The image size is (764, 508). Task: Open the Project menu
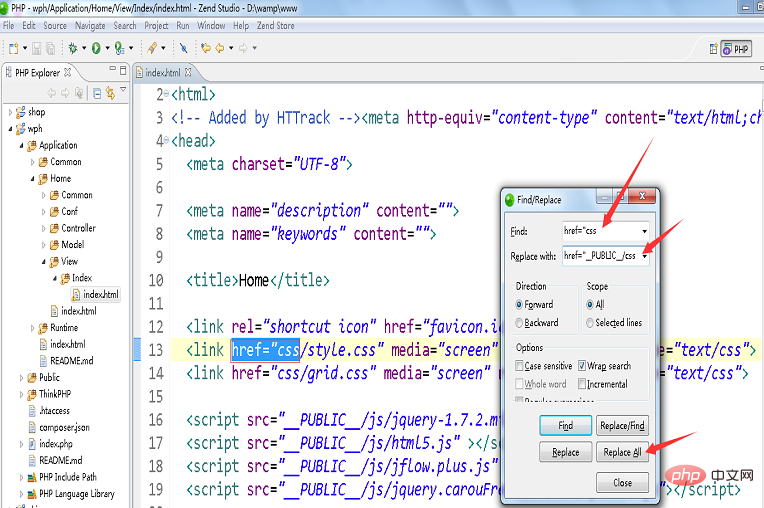156,26
